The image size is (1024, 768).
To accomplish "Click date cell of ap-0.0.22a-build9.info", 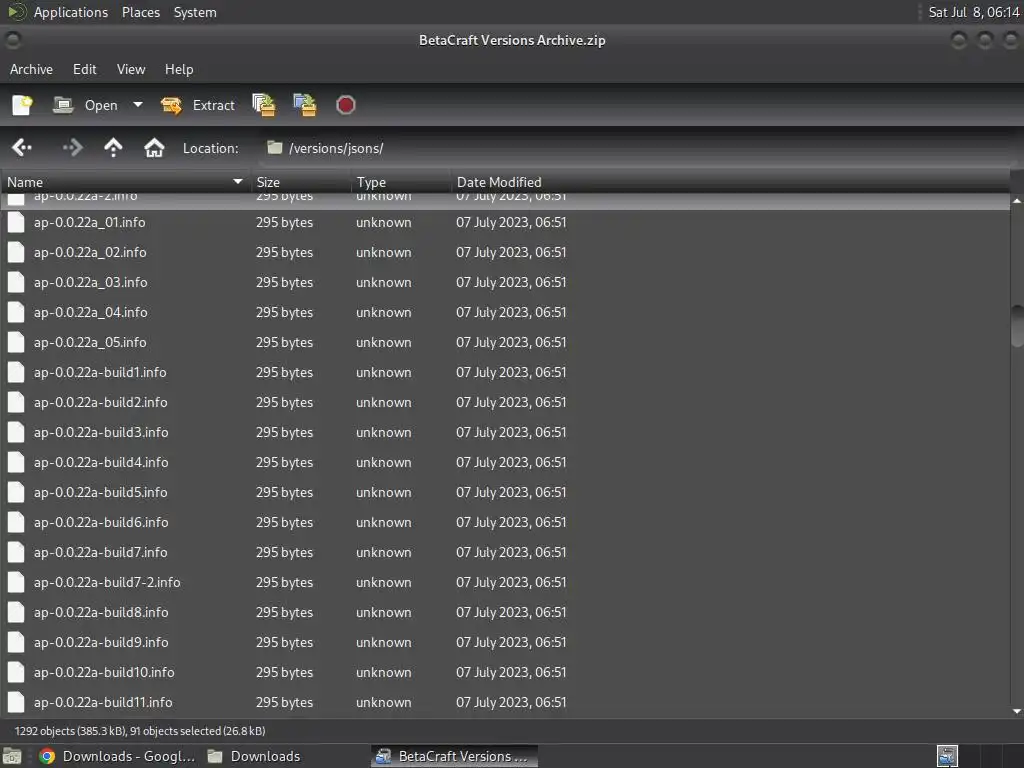I will tap(511, 643).
